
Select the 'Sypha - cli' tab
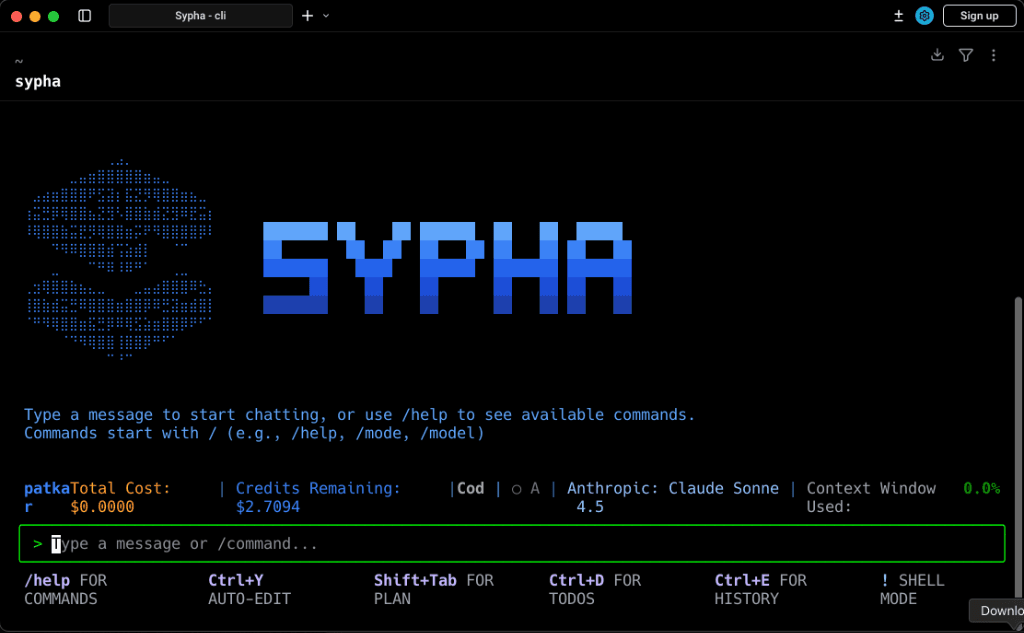pos(200,16)
